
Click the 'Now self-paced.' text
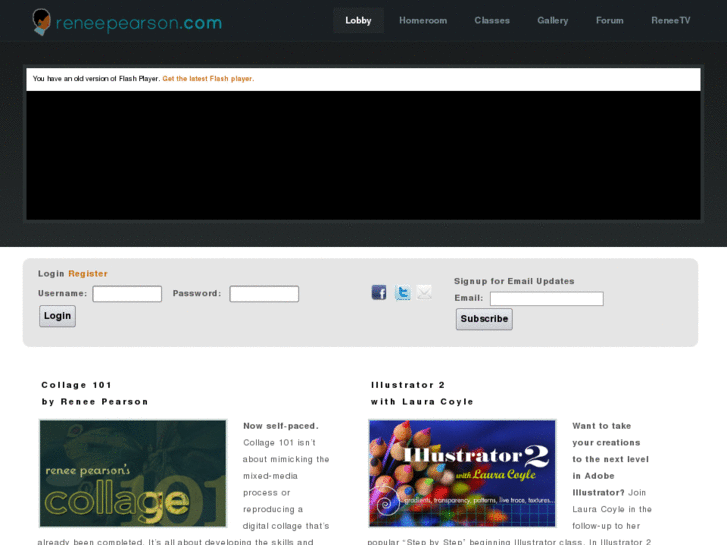pos(281,426)
